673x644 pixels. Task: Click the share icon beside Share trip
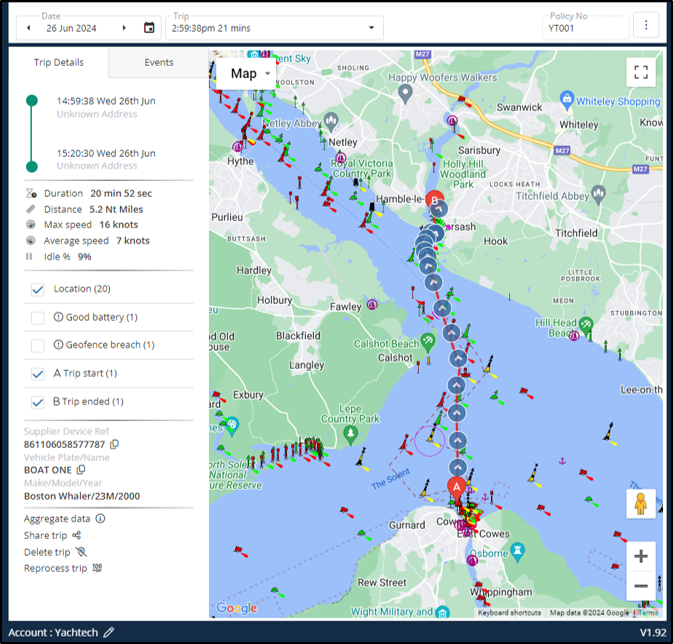coord(76,535)
